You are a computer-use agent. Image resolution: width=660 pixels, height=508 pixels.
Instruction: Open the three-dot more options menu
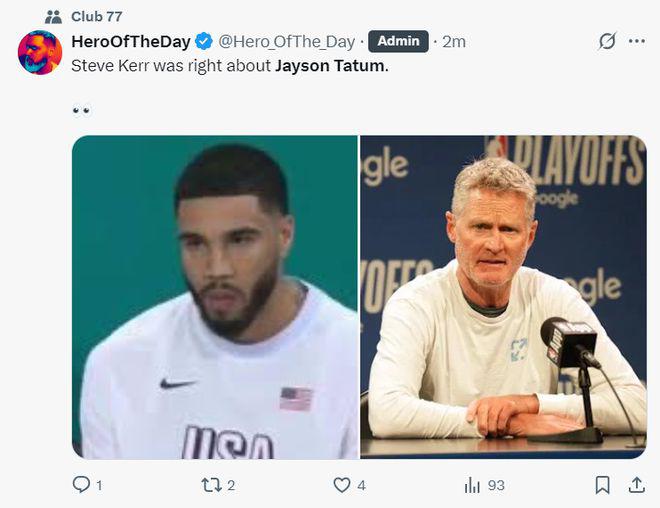click(x=636, y=41)
